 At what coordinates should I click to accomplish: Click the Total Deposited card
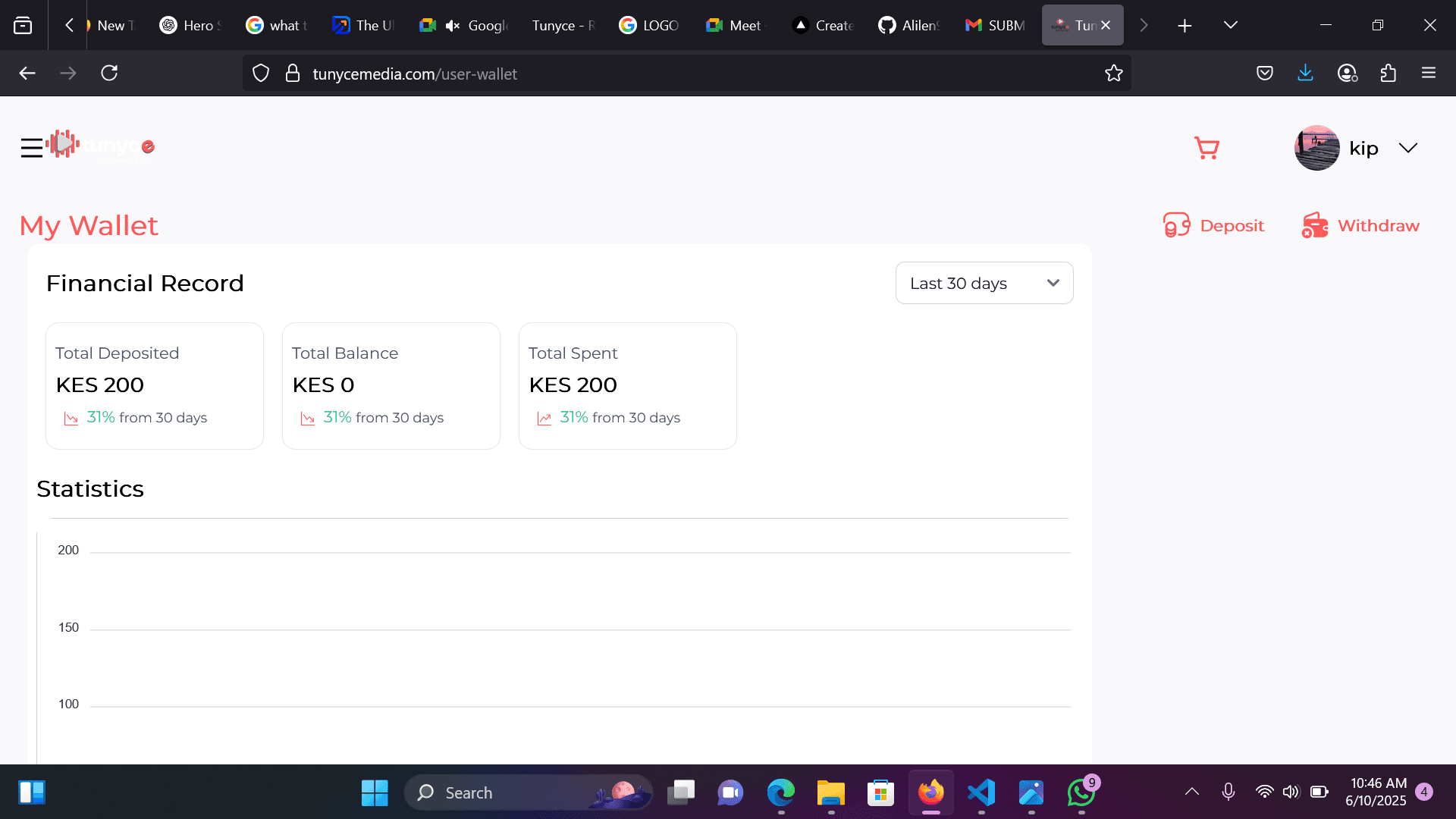coord(155,386)
